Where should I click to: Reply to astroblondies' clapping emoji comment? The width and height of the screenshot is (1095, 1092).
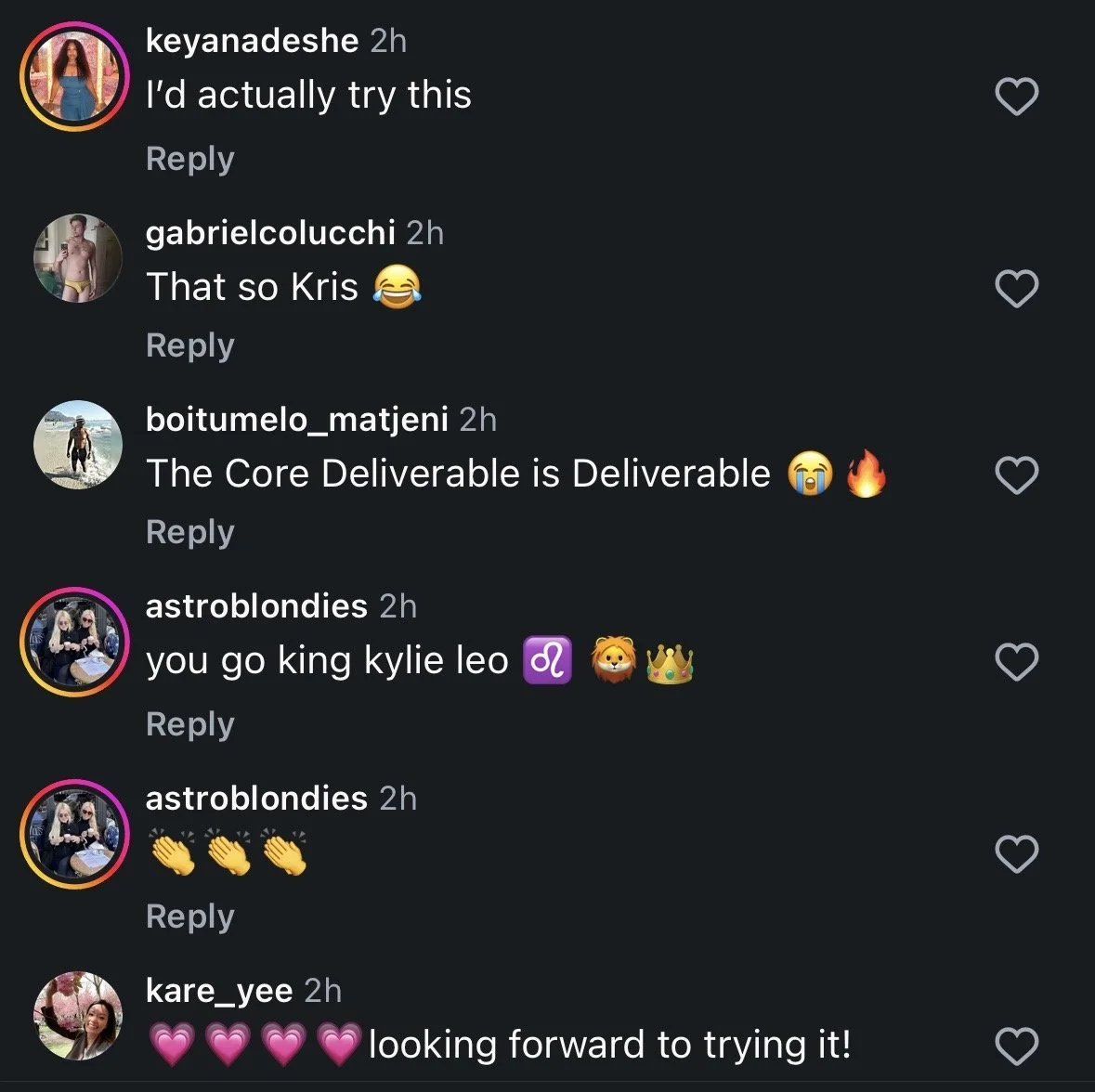pos(190,916)
